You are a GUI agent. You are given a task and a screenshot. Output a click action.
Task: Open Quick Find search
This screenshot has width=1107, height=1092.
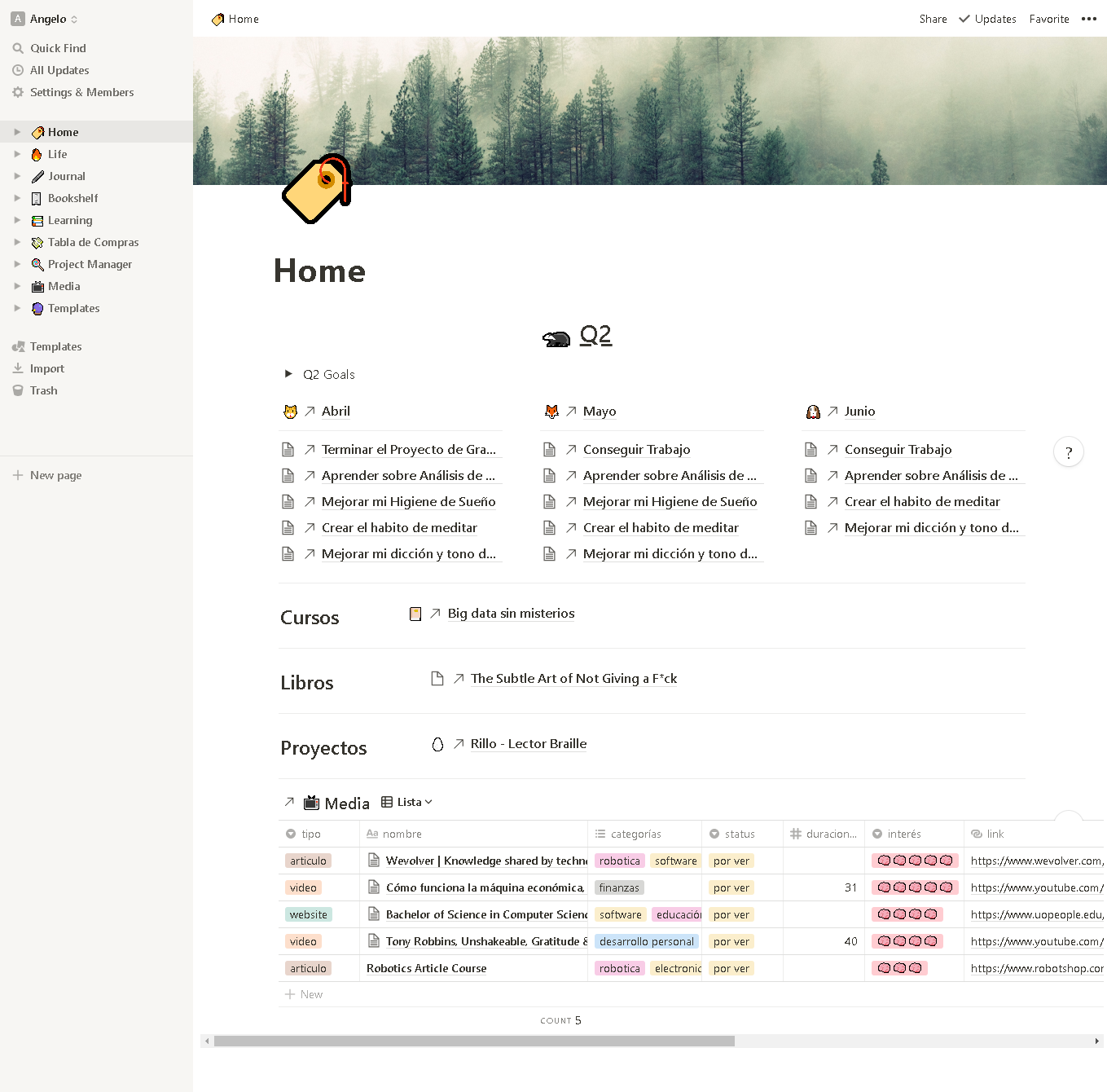tap(57, 48)
